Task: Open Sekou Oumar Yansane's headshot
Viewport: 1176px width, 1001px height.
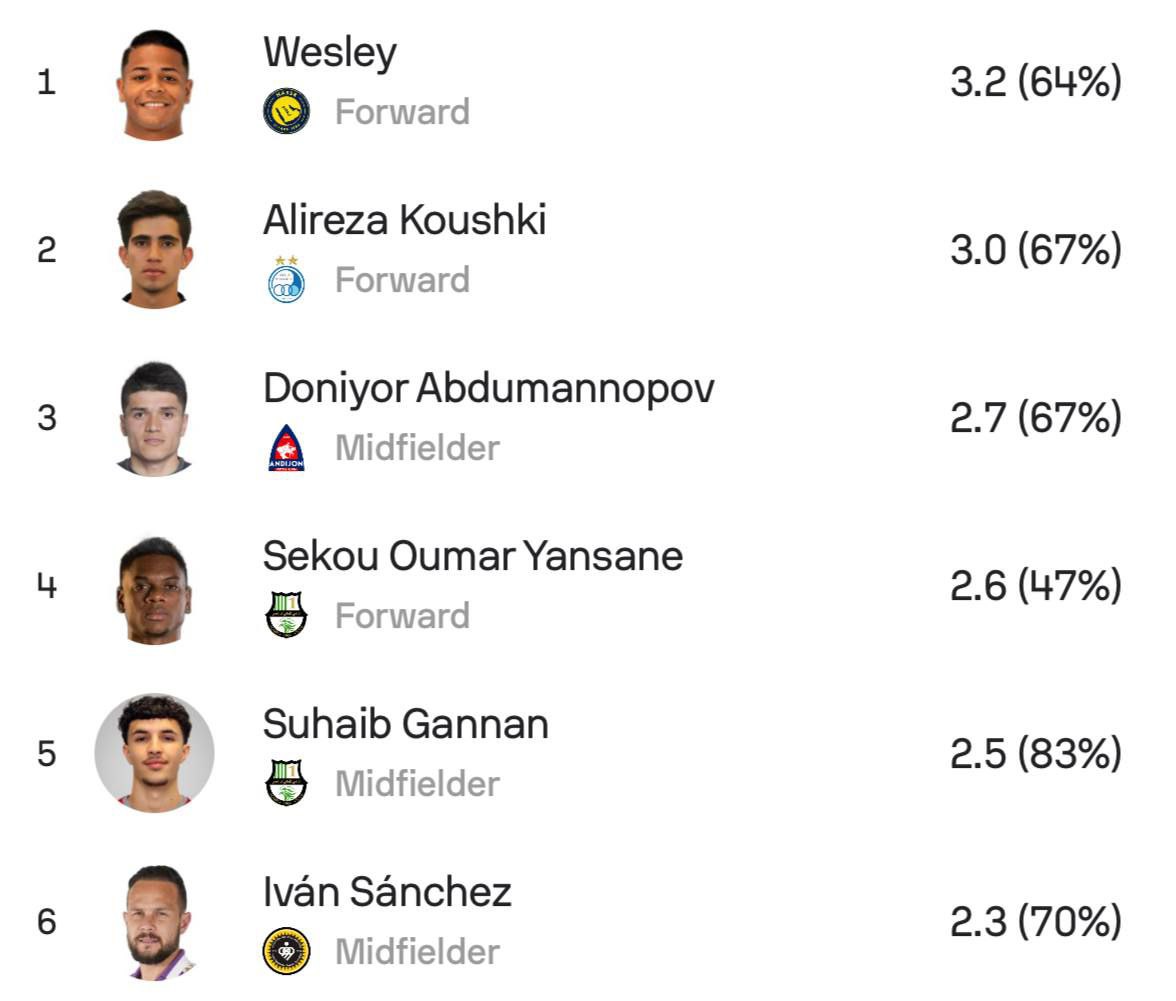Action: click(x=154, y=588)
